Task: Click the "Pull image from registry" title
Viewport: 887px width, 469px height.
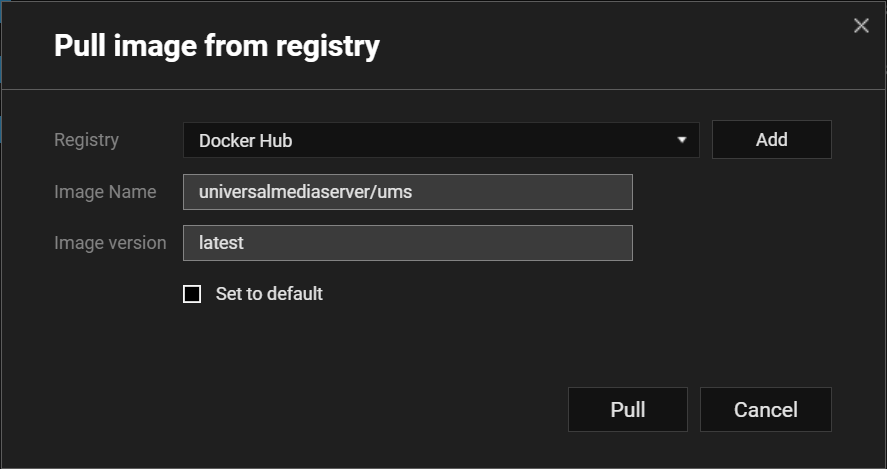Action: 217,45
